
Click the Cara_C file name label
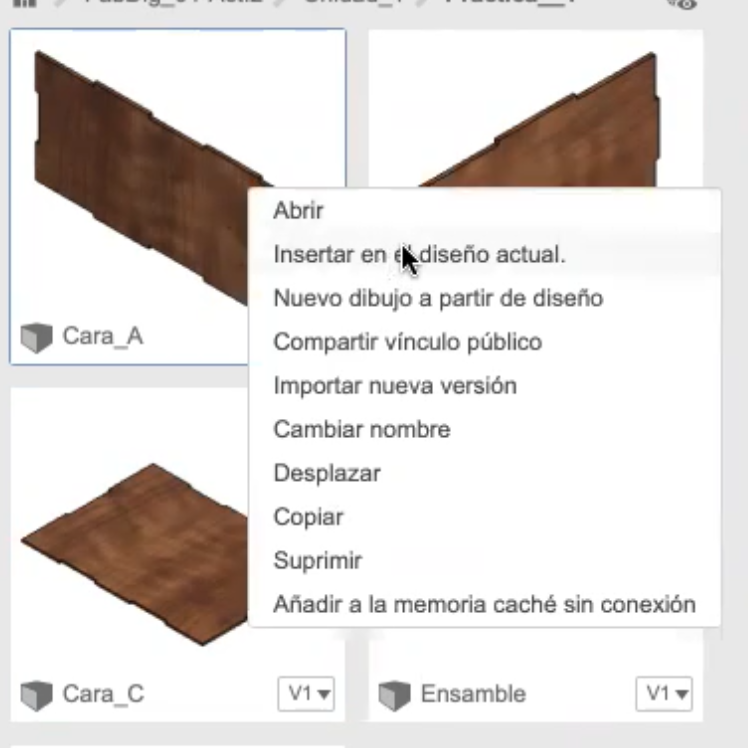(x=103, y=694)
